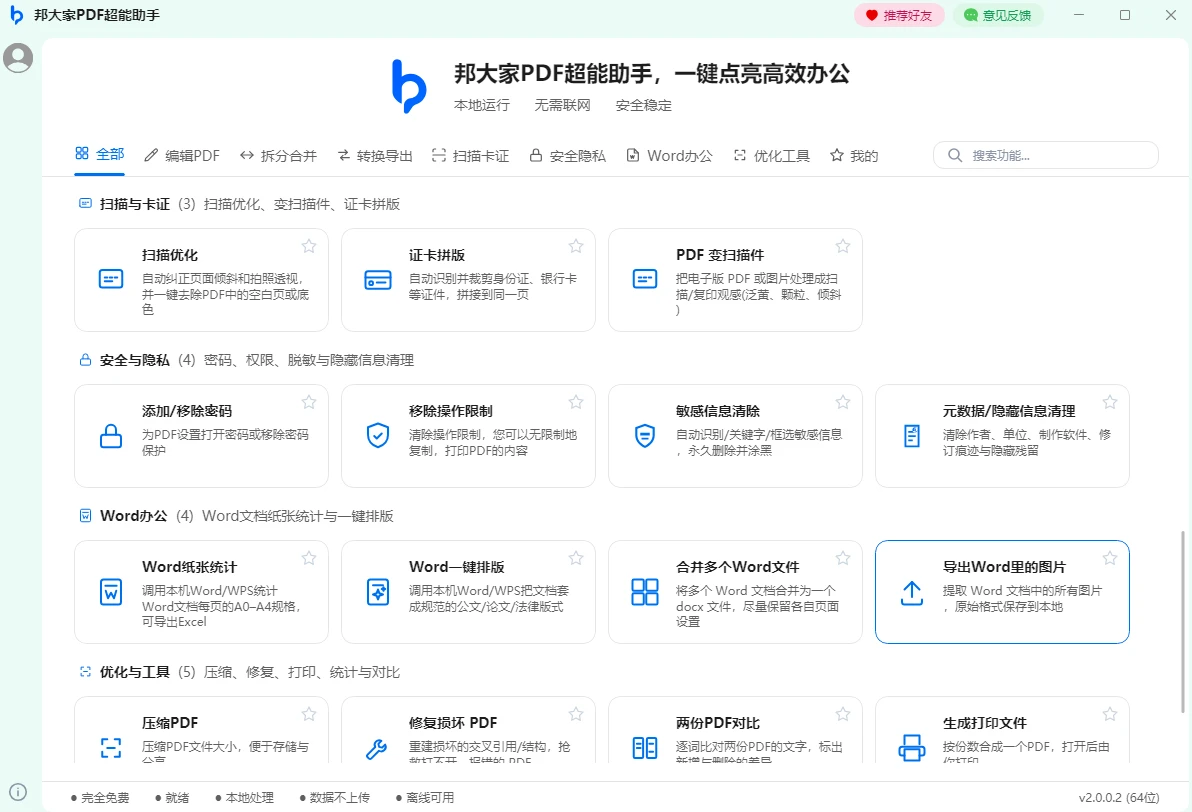1192x812 pixels.
Task: Switch to the 编辑PDF tab
Action: pyautogui.click(x=182, y=156)
